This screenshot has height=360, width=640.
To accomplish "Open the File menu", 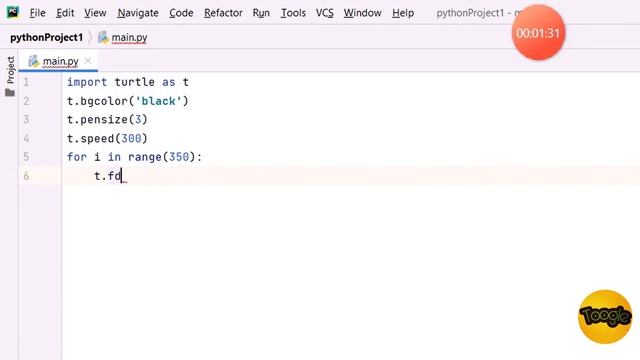I will tap(37, 13).
